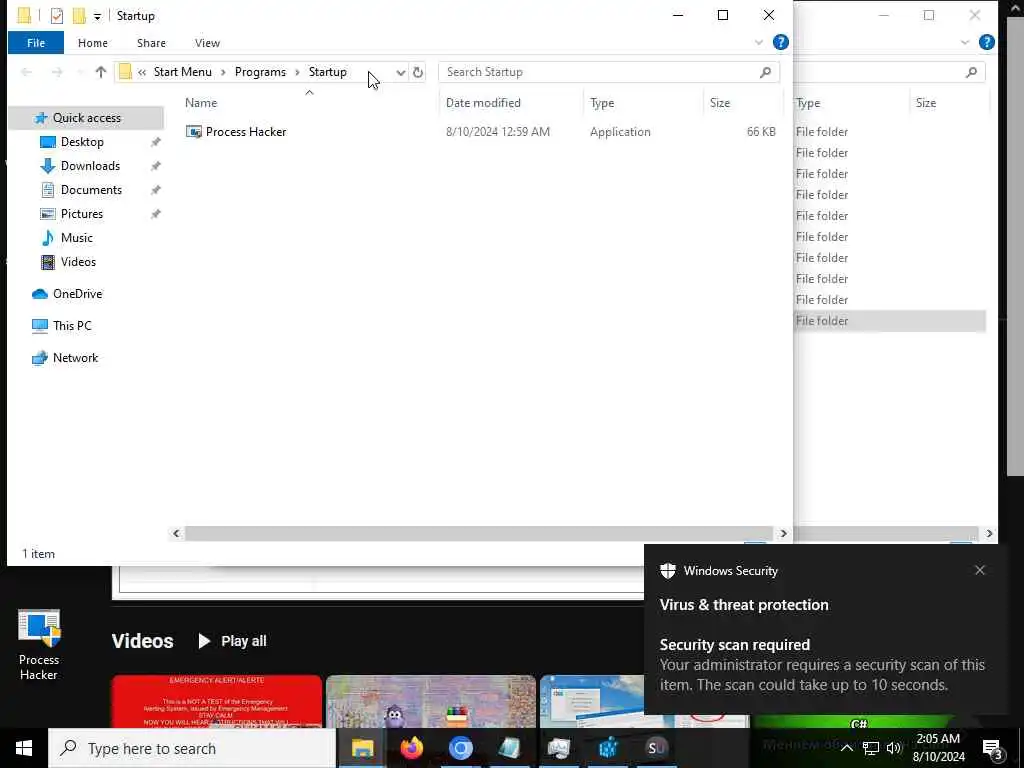Viewport: 1024px width, 768px height.
Task: Open the File tab in Startup window
Action: click(36, 43)
